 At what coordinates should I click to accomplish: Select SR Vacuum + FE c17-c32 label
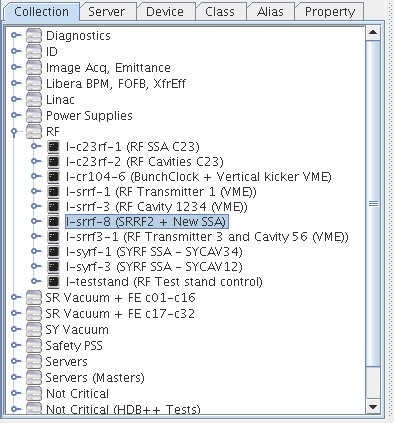coord(120,314)
